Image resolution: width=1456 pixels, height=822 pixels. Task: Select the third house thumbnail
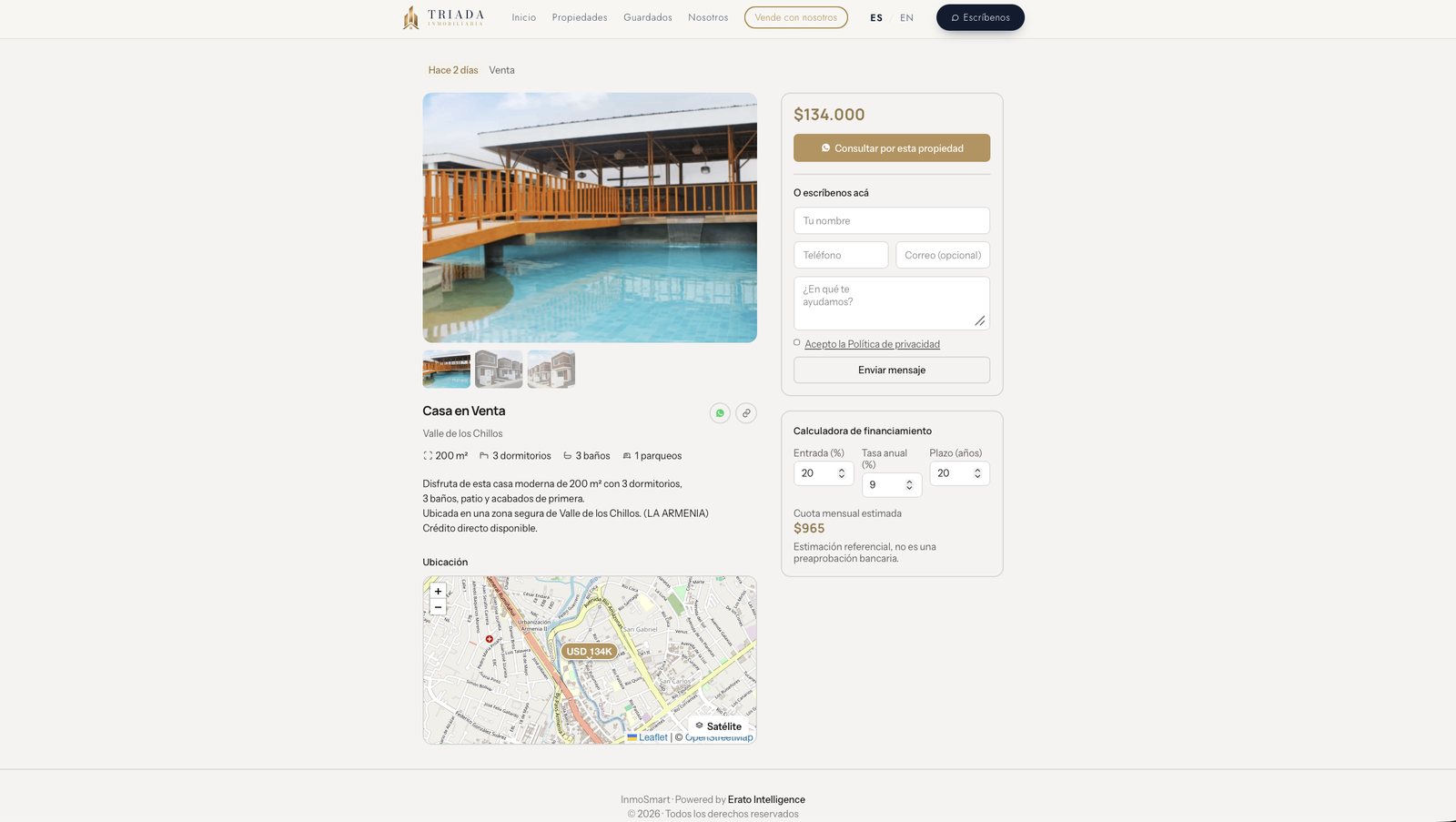(551, 369)
